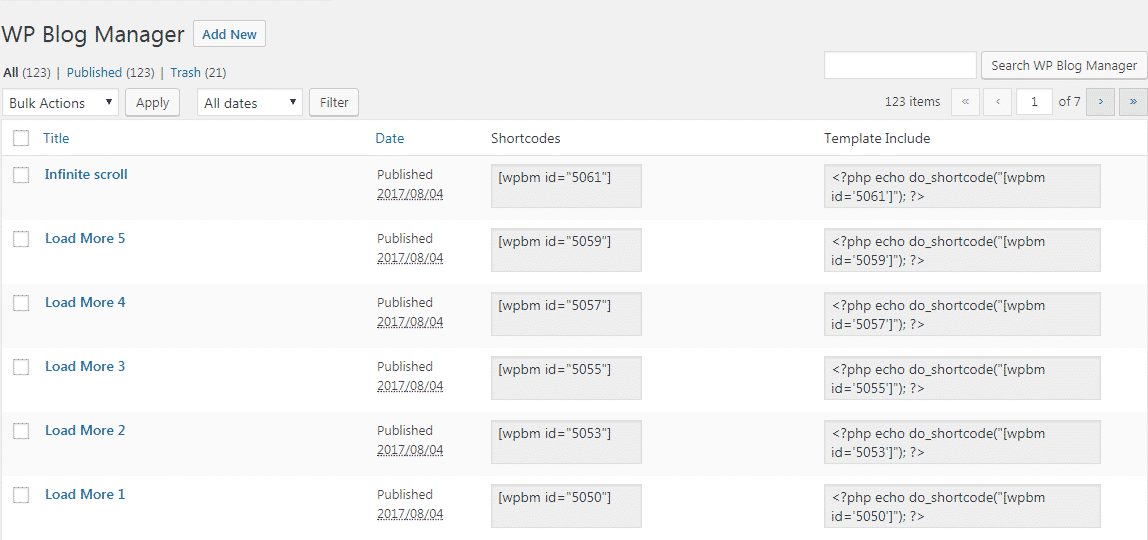Image resolution: width=1148 pixels, height=540 pixels.
Task: Jump to the last page arrow
Action: [x=1133, y=102]
